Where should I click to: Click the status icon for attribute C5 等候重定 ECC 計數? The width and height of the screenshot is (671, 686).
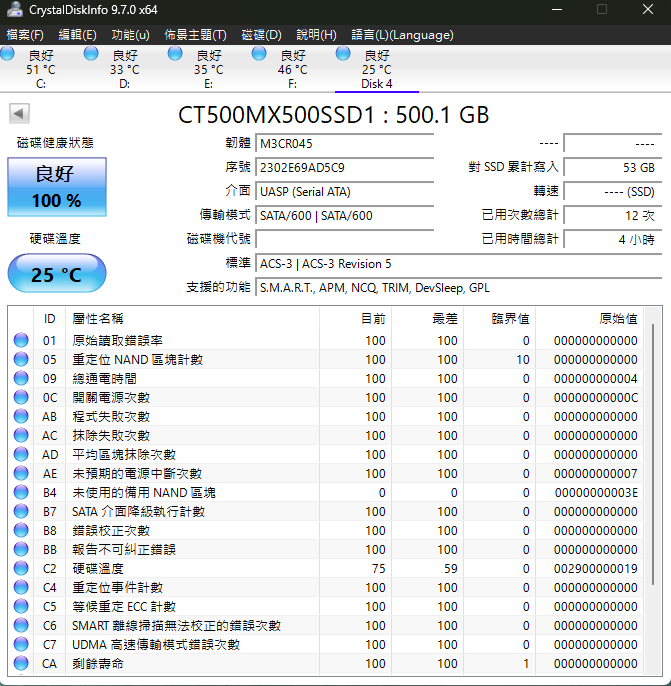21,606
